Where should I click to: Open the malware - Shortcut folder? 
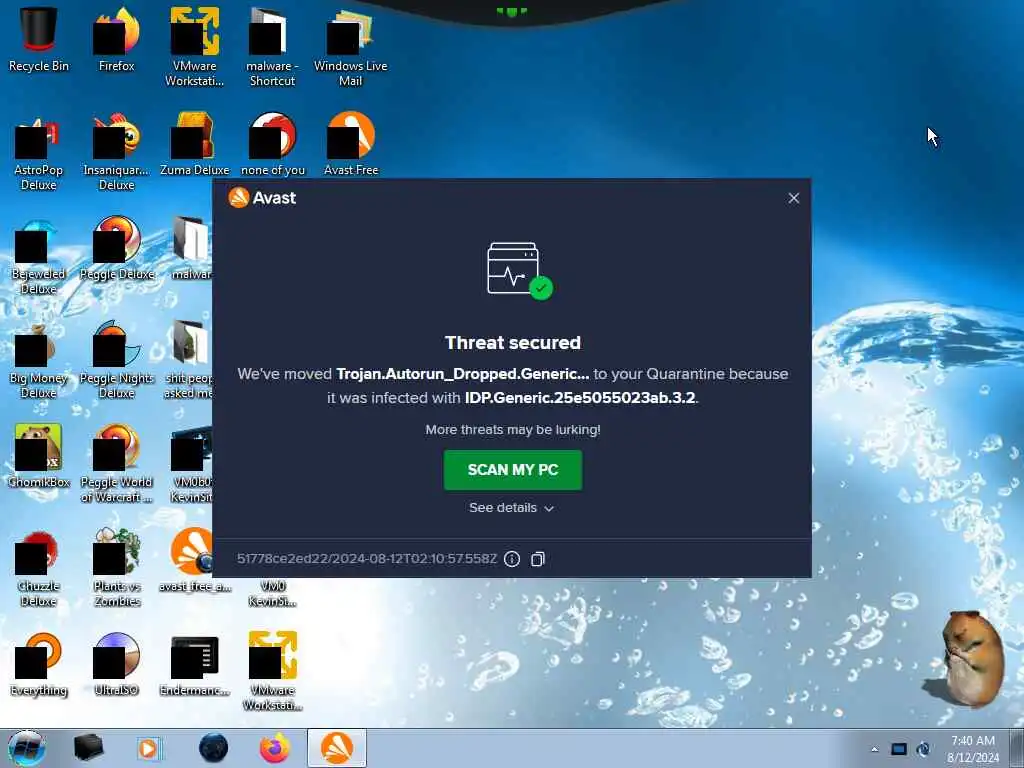pos(272,46)
